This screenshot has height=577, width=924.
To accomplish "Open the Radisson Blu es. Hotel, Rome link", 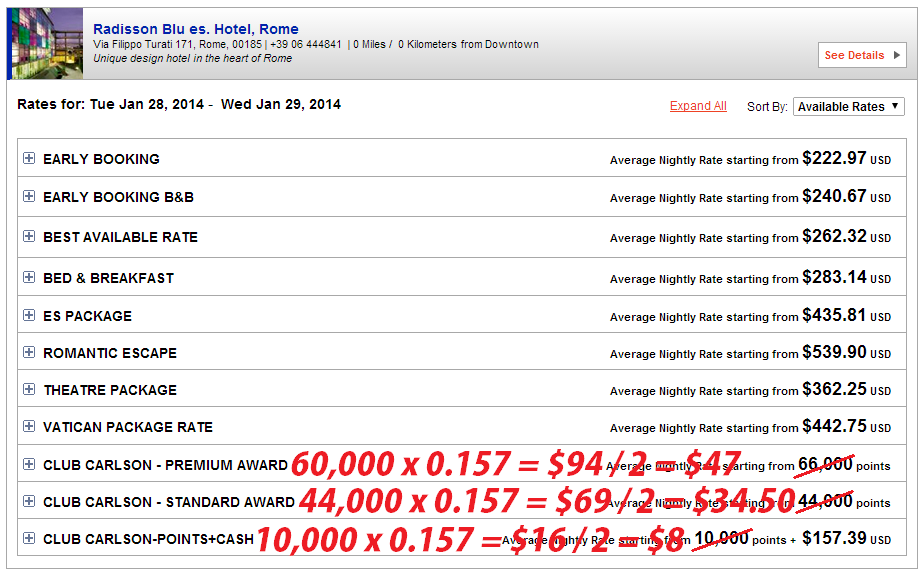I will coord(196,29).
